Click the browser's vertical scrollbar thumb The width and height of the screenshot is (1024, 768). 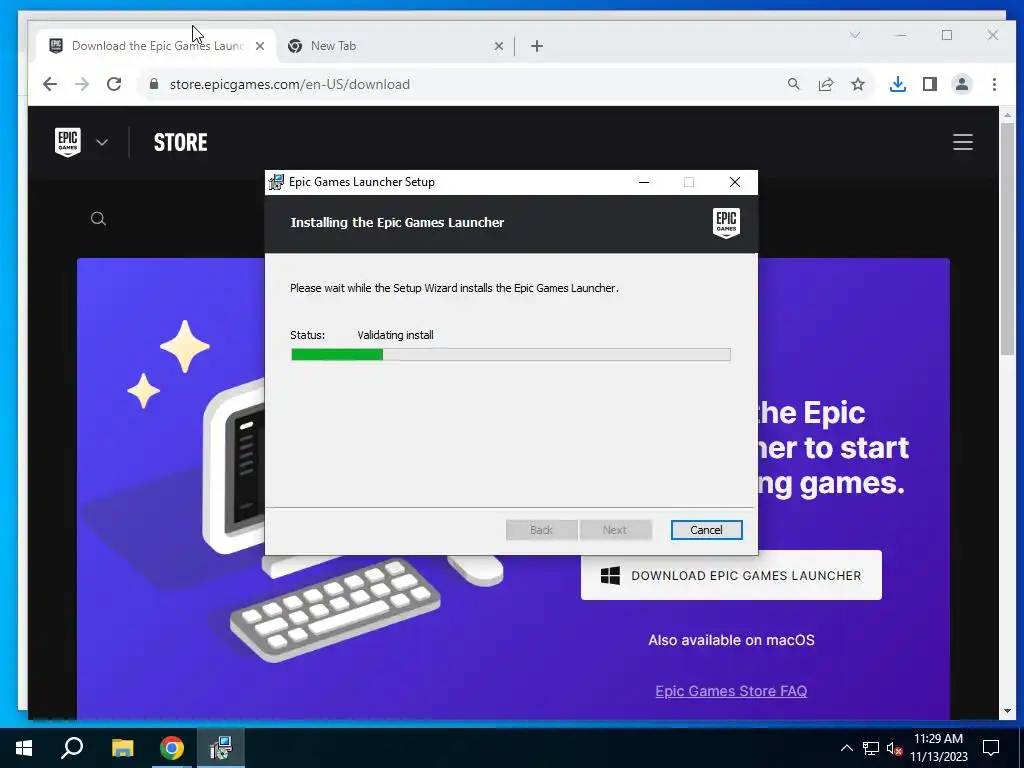coord(1007,238)
